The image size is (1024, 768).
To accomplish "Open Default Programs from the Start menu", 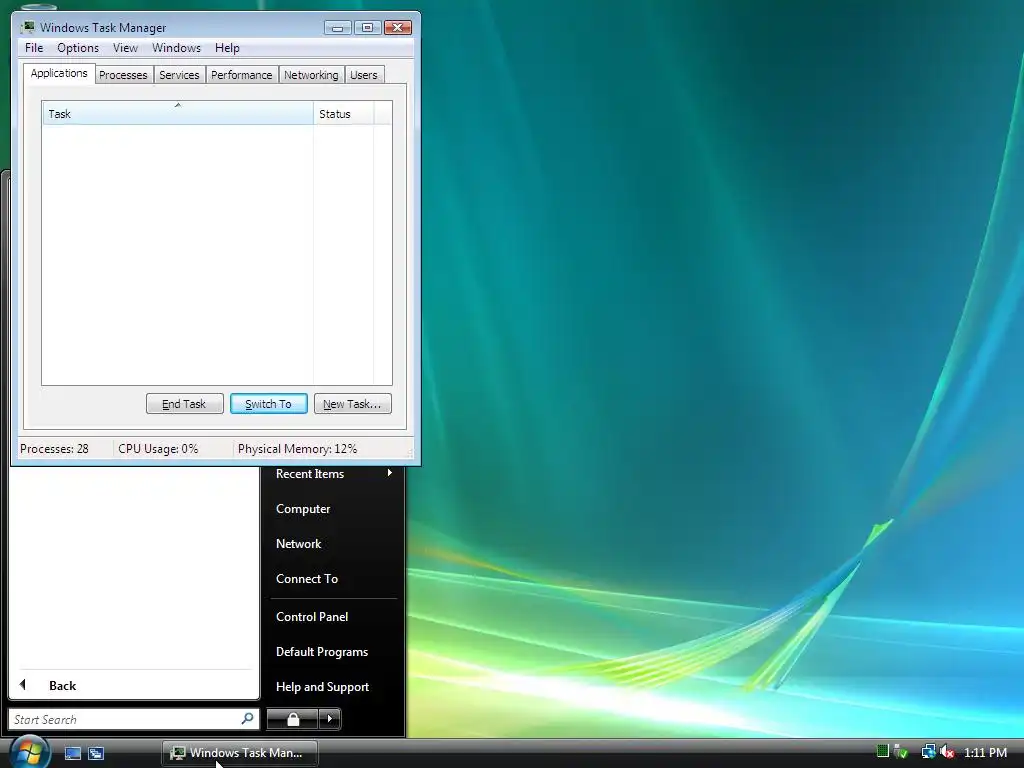I will [x=322, y=652].
